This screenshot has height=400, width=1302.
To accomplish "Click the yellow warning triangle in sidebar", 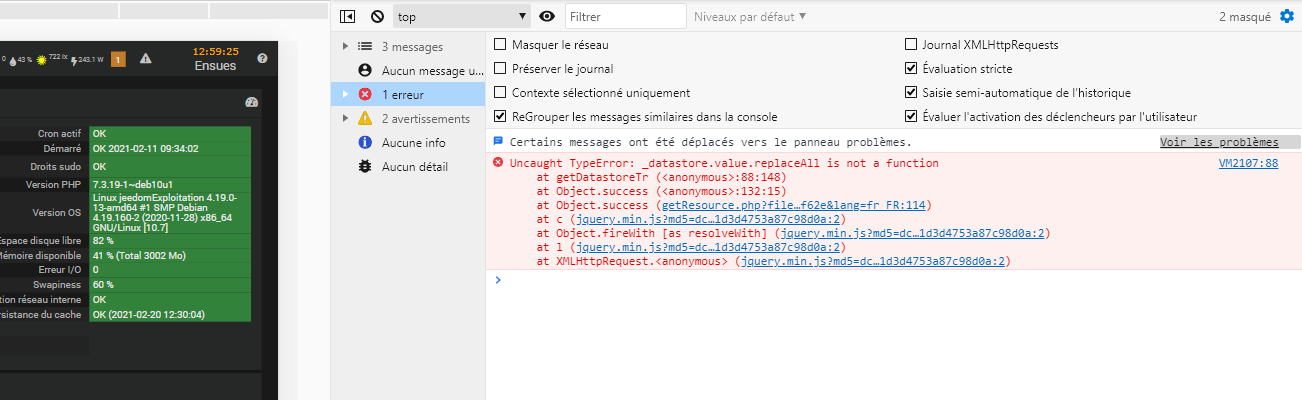I will (x=365, y=118).
